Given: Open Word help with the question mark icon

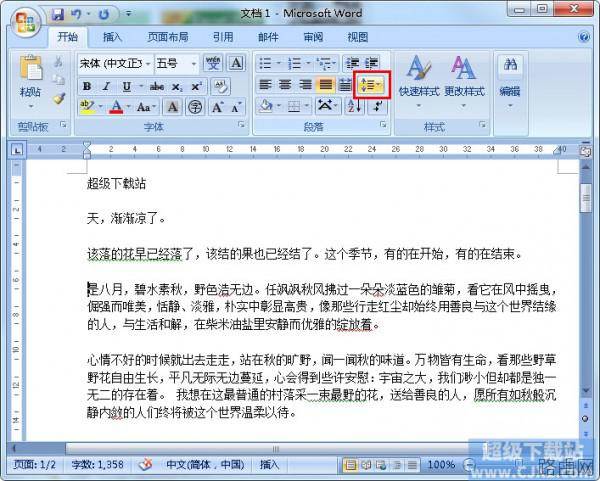Looking at the screenshot, I should tap(584, 37).
